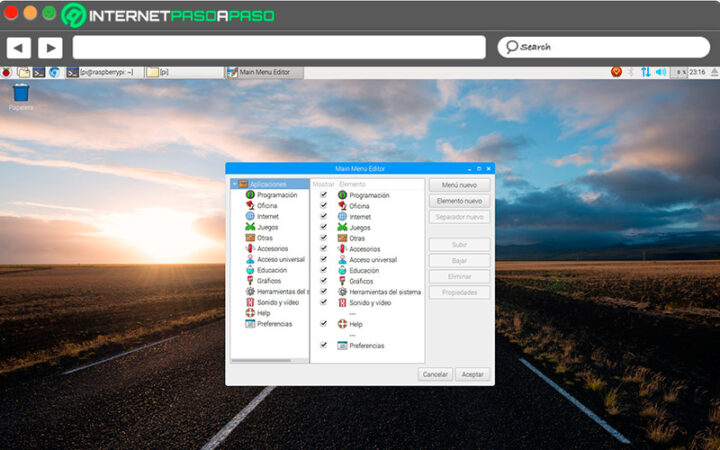Select Oficina in the left tree

click(266, 206)
